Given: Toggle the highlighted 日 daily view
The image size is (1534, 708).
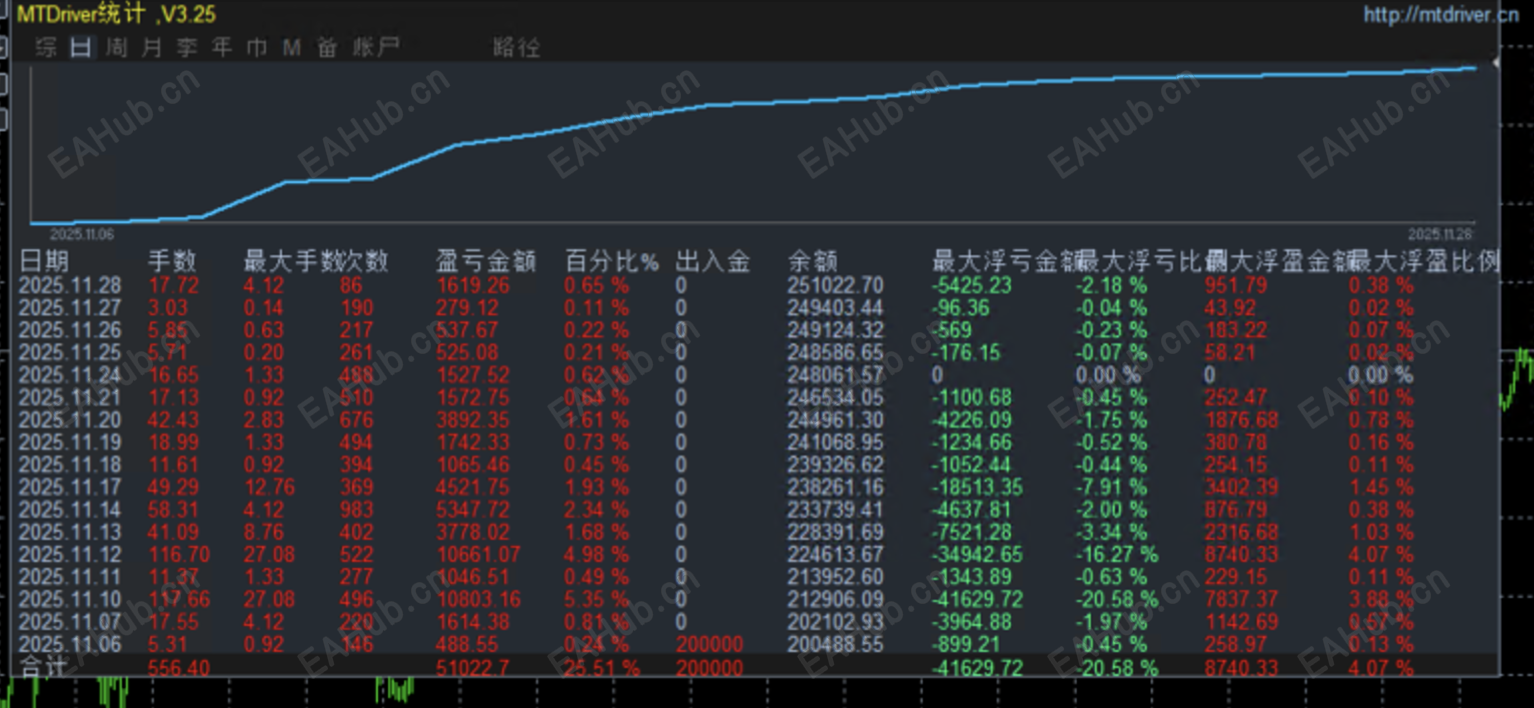Looking at the screenshot, I should 81,47.
